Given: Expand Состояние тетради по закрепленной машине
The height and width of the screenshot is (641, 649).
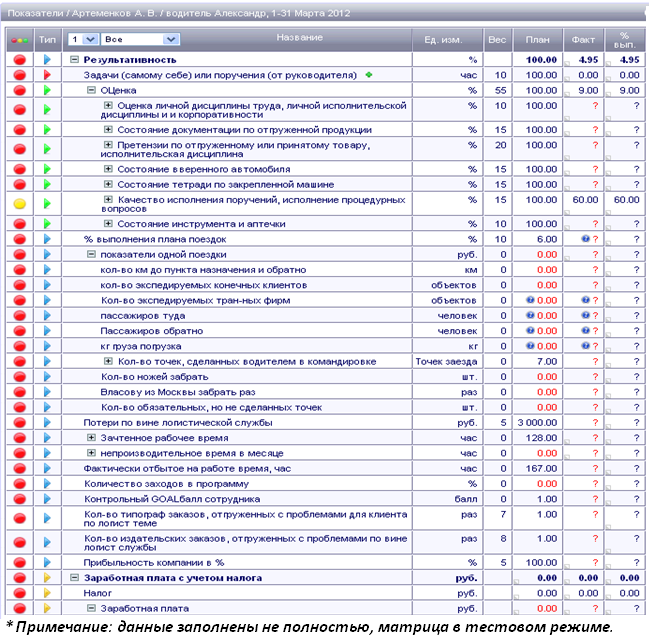Looking at the screenshot, I should [108, 184].
